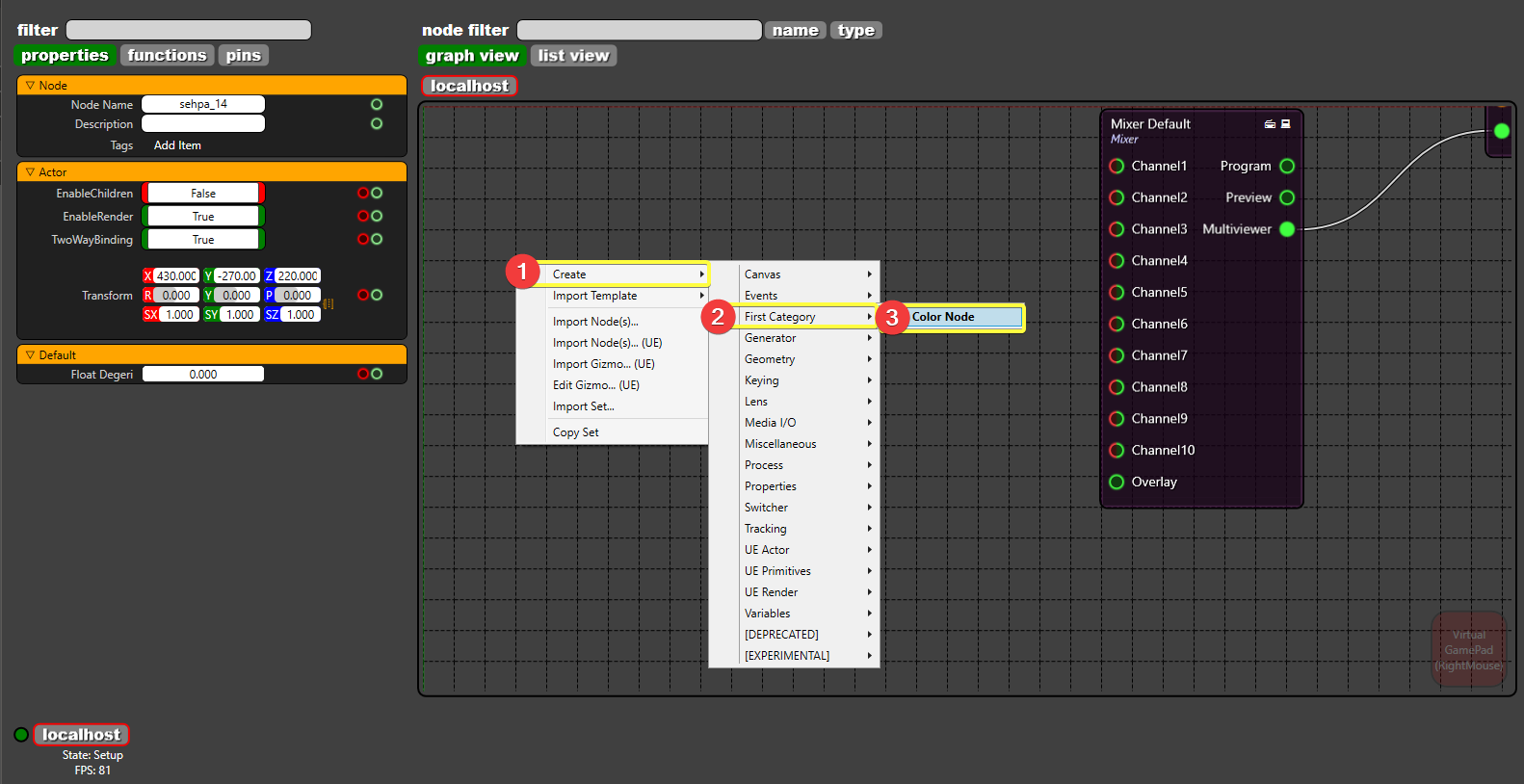Click the Multiviewer output pin on the mixer
This screenshot has height=784, width=1524.
(1287, 229)
